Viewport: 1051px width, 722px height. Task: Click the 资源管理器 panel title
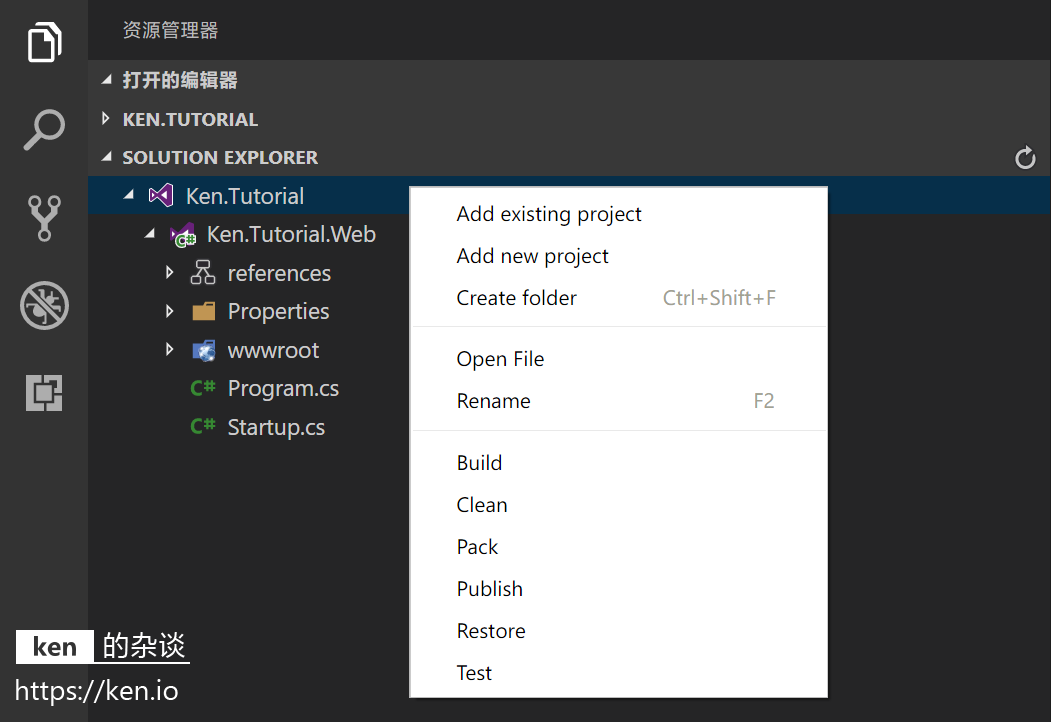click(170, 30)
